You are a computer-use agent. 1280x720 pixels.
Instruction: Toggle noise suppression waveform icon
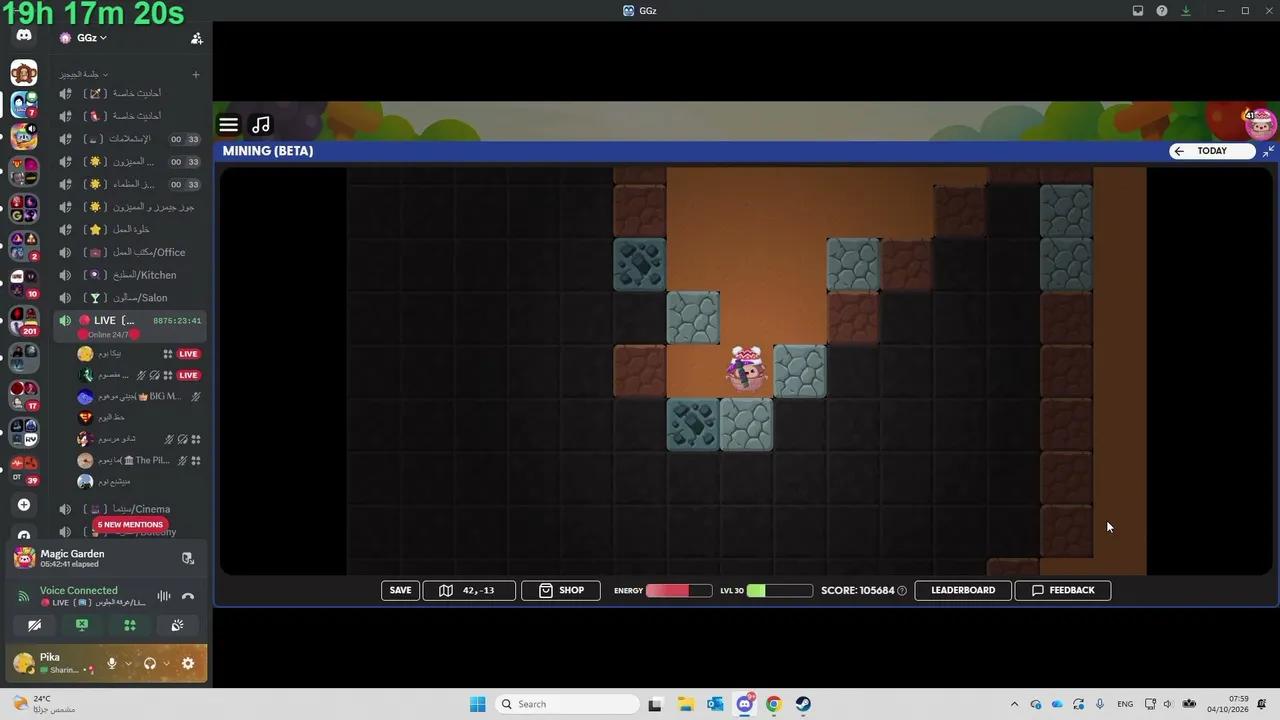[x=164, y=597]
